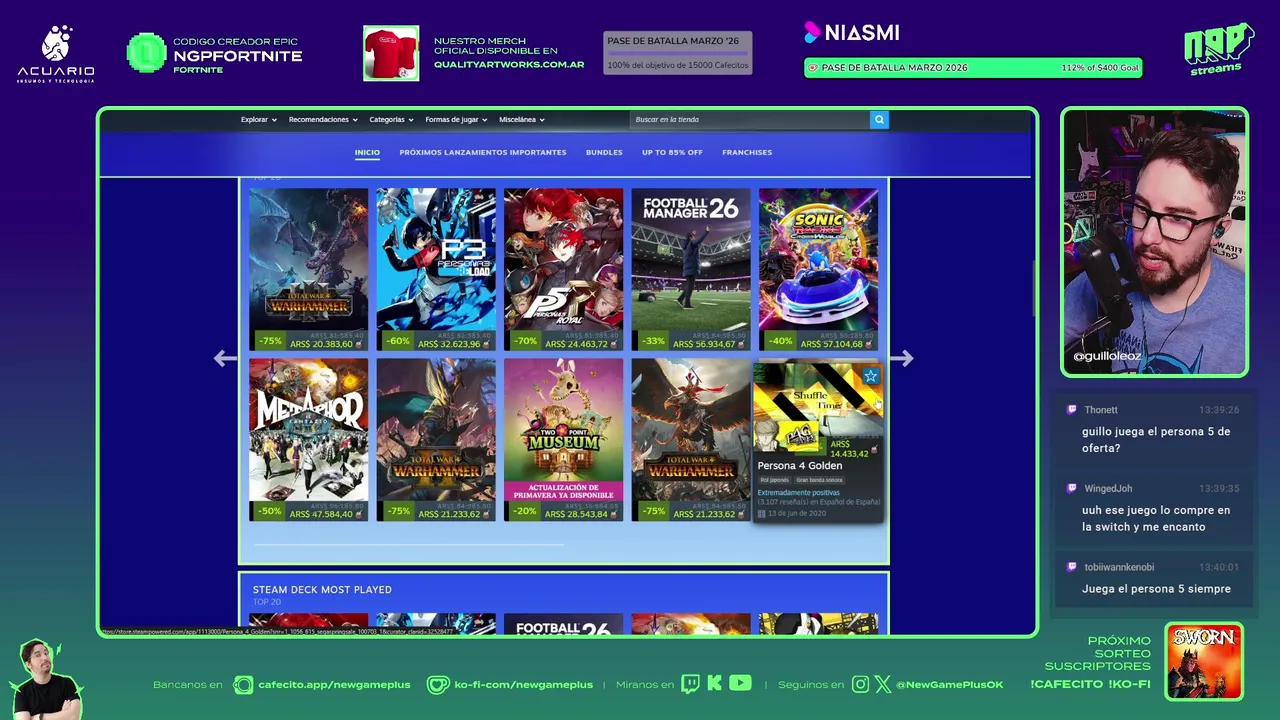
Task: Click the Kick icon in the footer
Action: coord(714,684)
